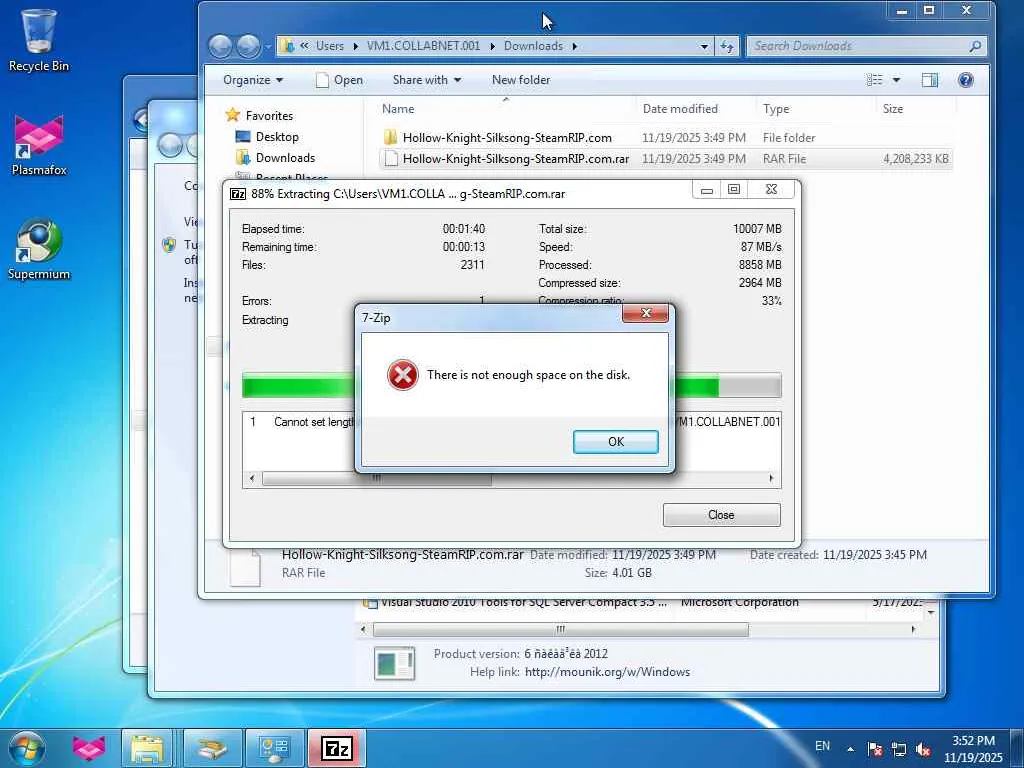Click the address bar refresh button
1024x768 pixels.
pos(726,46)
